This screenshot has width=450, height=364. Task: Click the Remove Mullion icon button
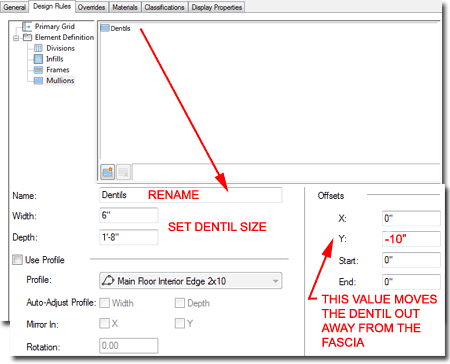coord(123,172)
